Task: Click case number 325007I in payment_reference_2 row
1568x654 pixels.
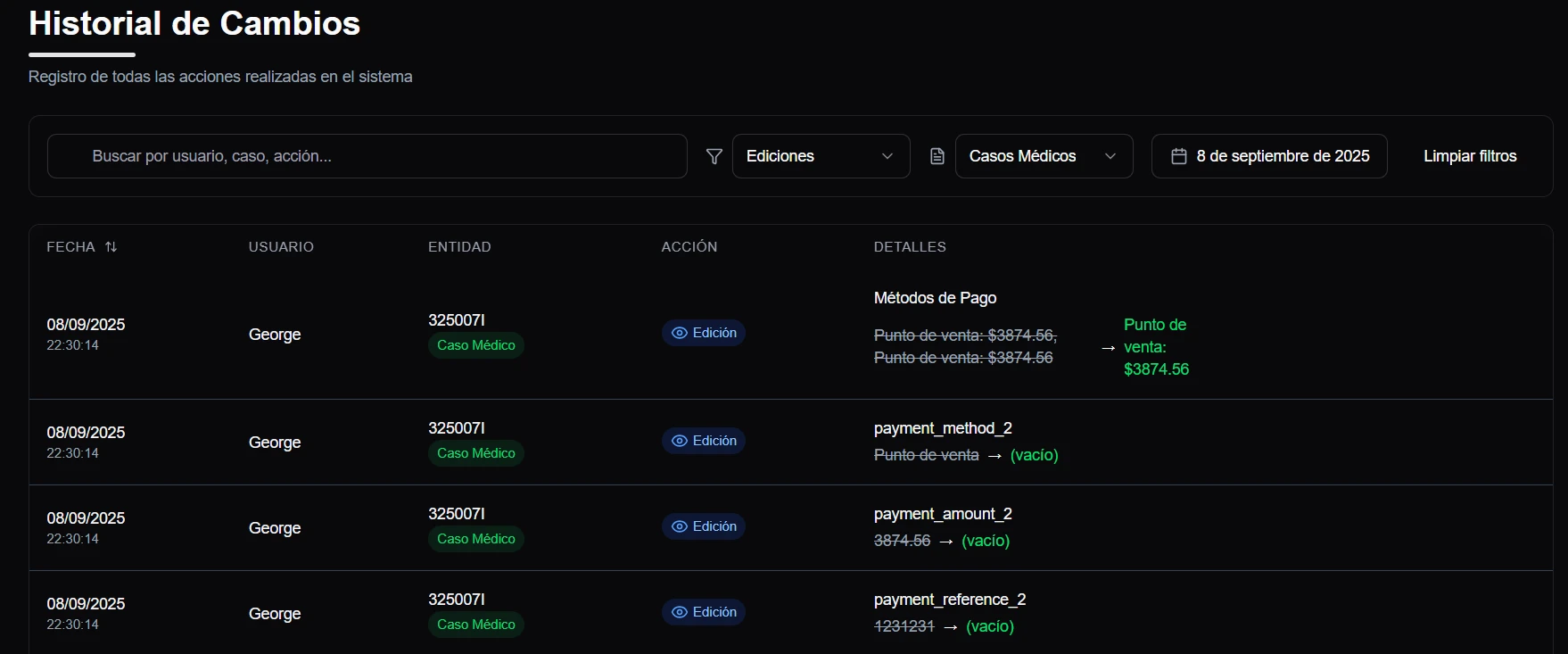Action: point(457,600)
